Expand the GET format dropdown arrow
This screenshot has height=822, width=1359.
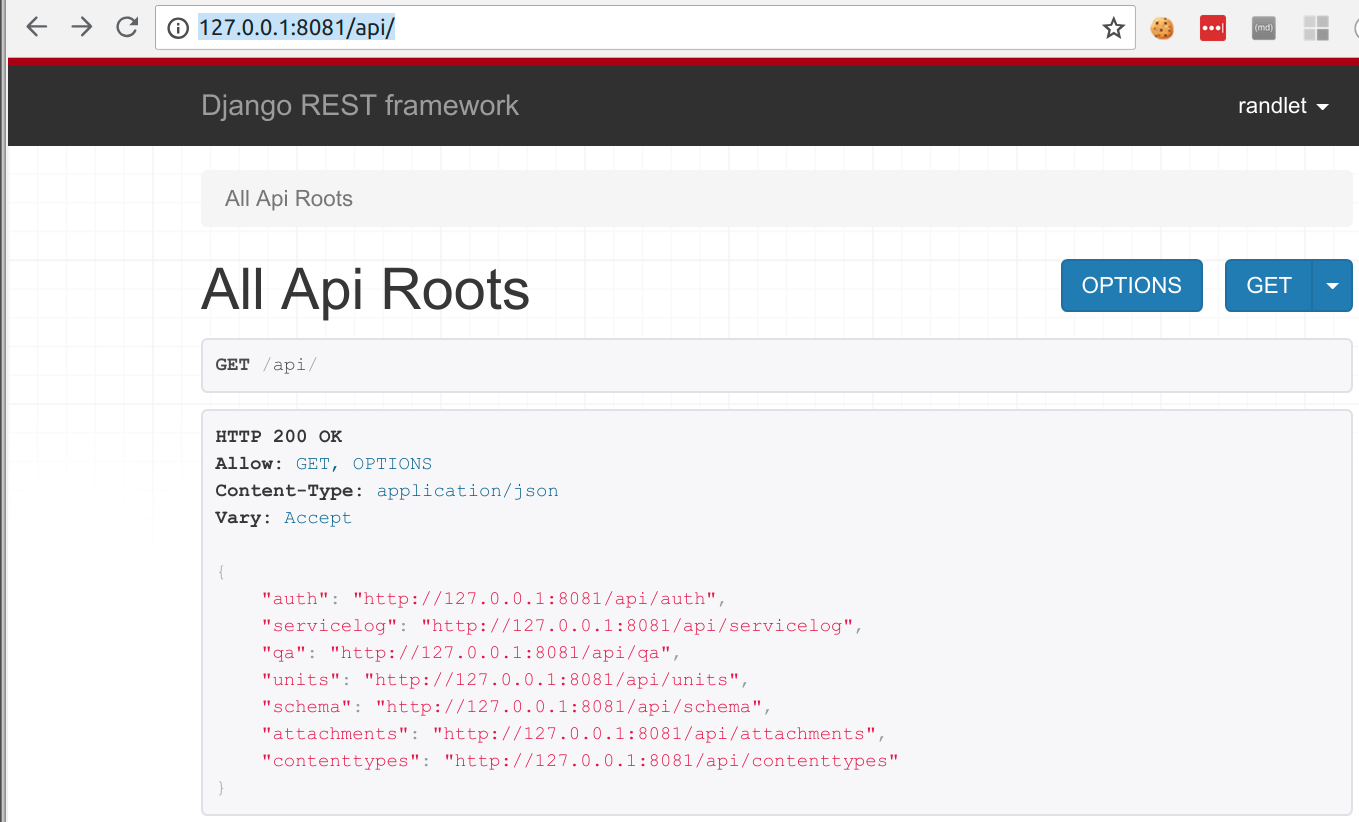tap(1332, 286)
